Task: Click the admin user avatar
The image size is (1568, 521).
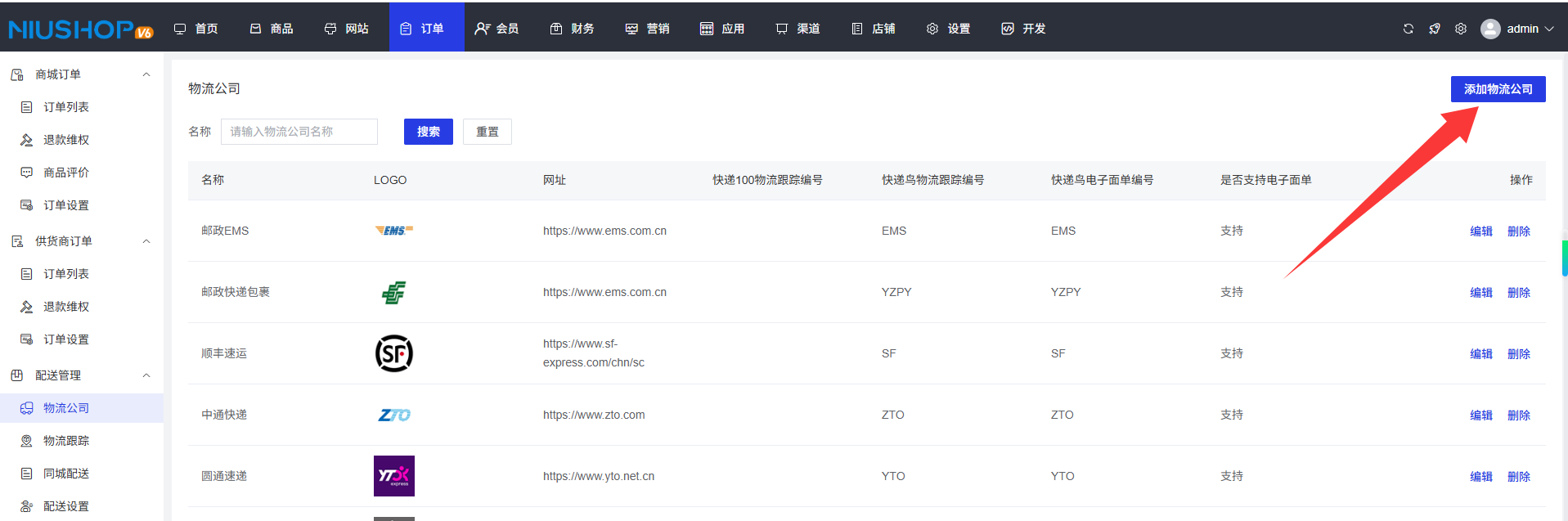Action: [x=1490, y=29]
